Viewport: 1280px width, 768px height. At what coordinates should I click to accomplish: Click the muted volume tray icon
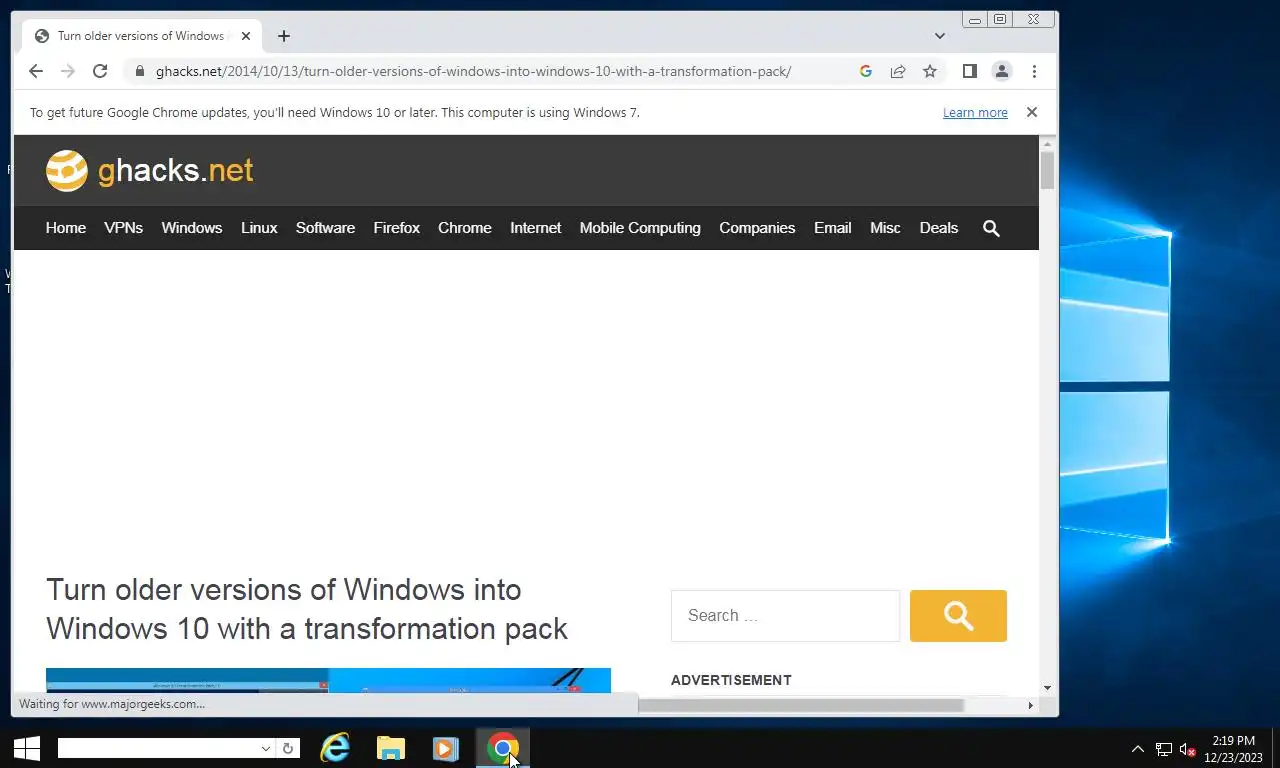pos(1188,749)
